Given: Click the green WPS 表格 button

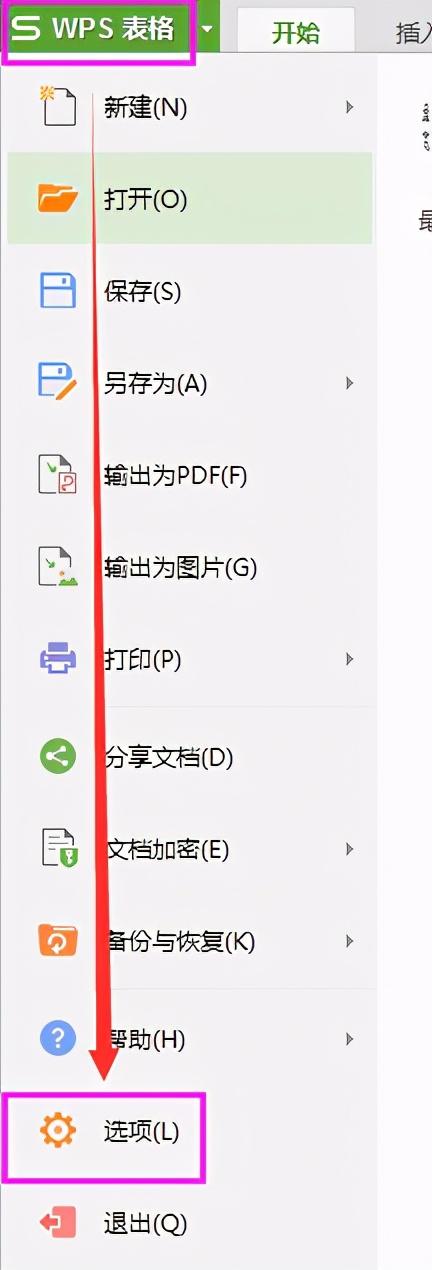Looking at the screenshot, I should [x=98, y=29].
